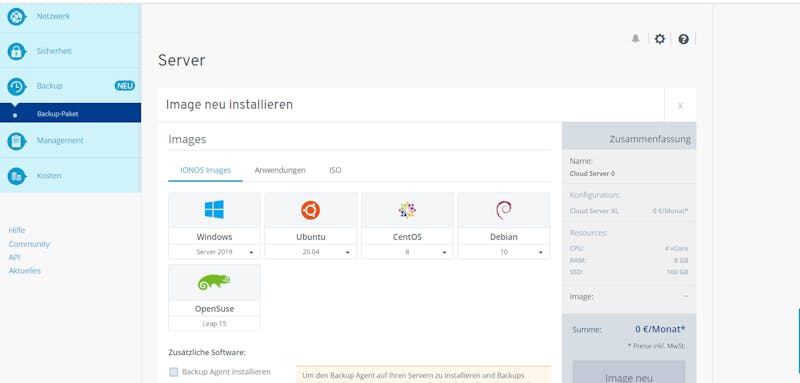Open the Kosten icon in sidebar
Screen dimensions: 800x383
[16, 176]
